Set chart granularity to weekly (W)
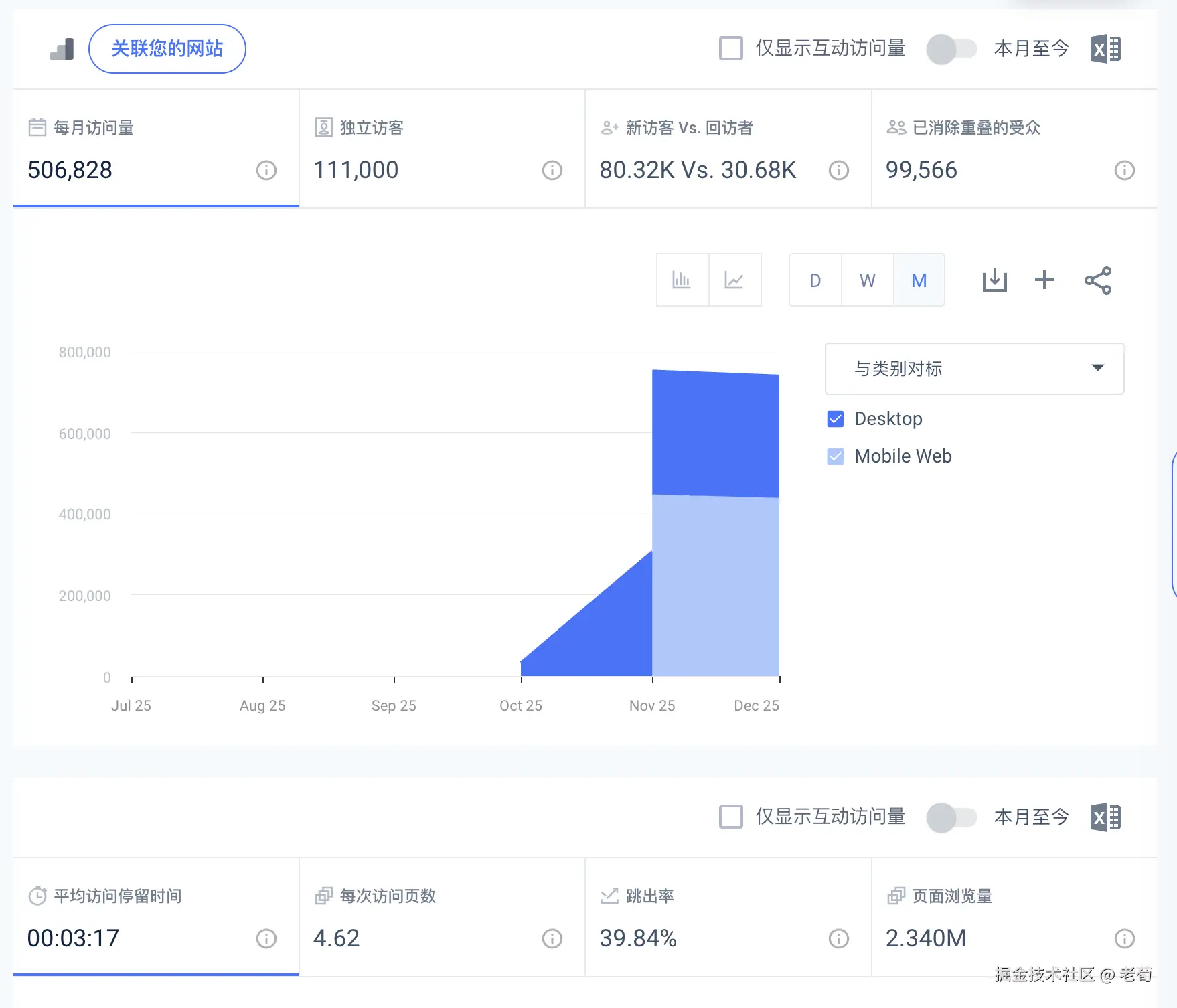1177x1008 pixels. (x=867, y=280)
